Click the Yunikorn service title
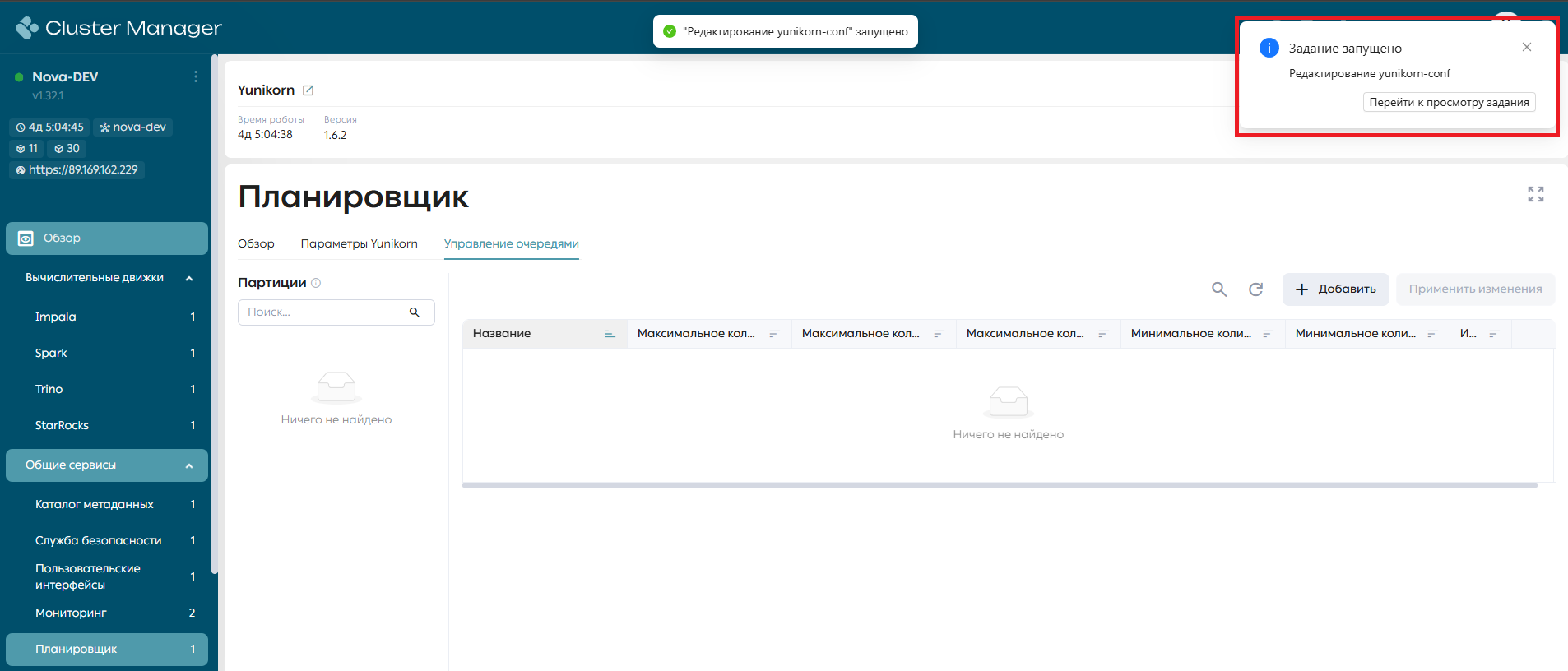 [x=266, y=90]
